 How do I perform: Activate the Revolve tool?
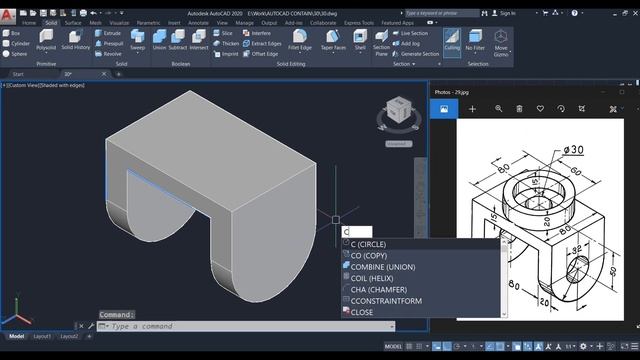point(108,53)
